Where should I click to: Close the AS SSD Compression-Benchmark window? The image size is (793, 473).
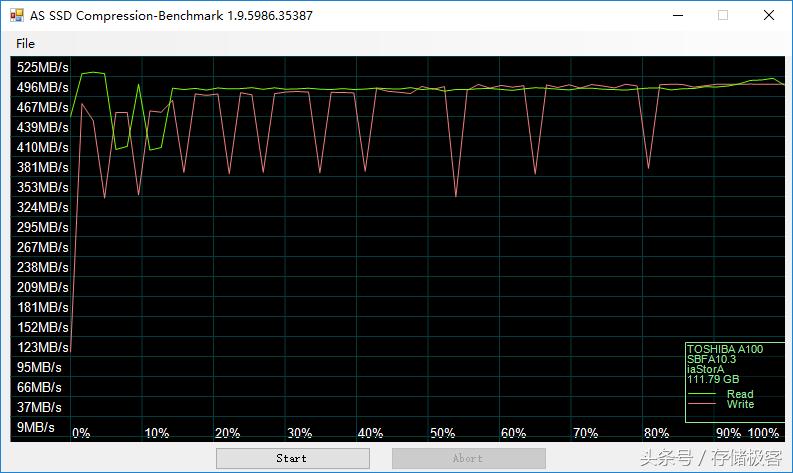[x=769, y=15]
